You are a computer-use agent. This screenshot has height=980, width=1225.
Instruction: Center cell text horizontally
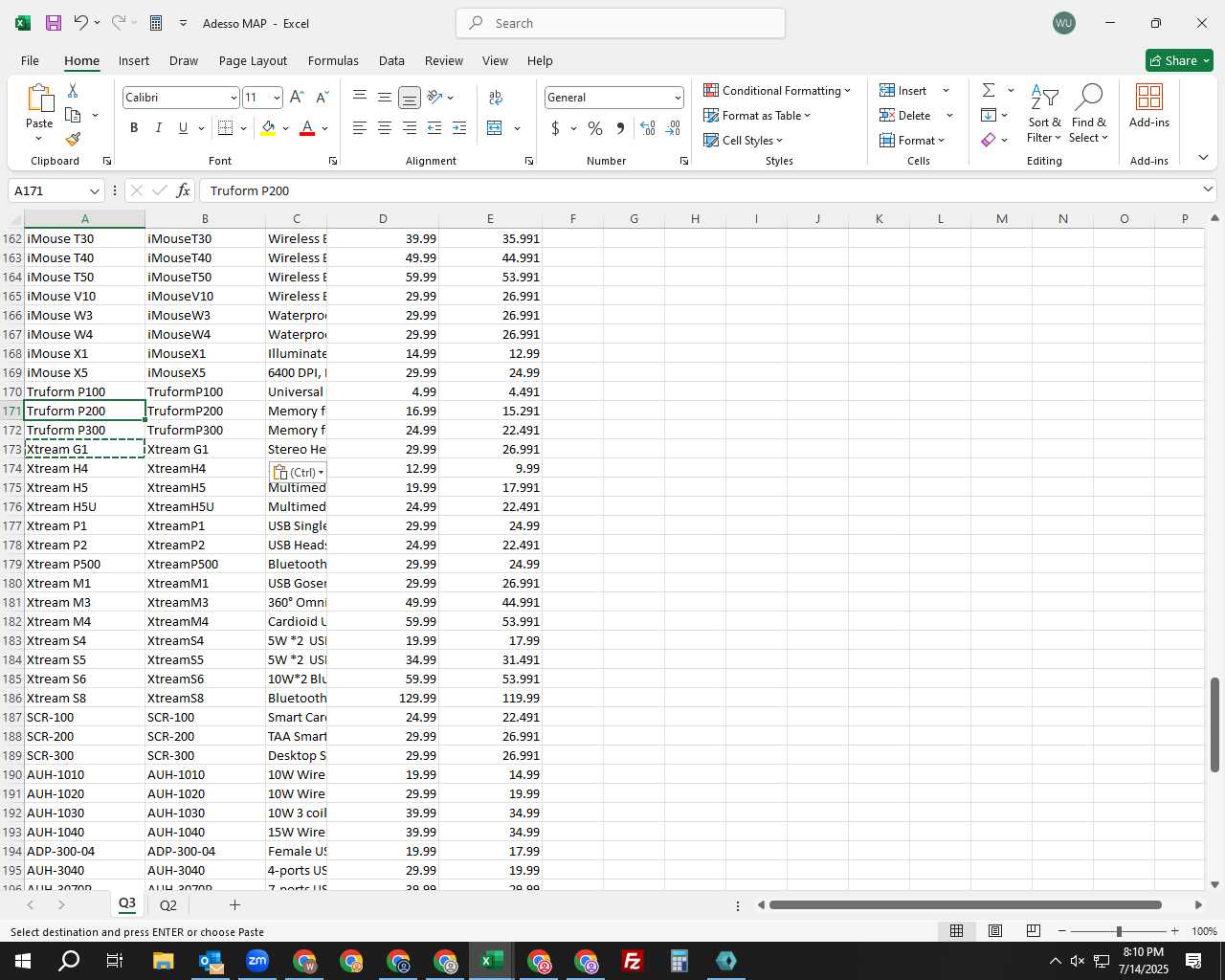pos(385,128)
